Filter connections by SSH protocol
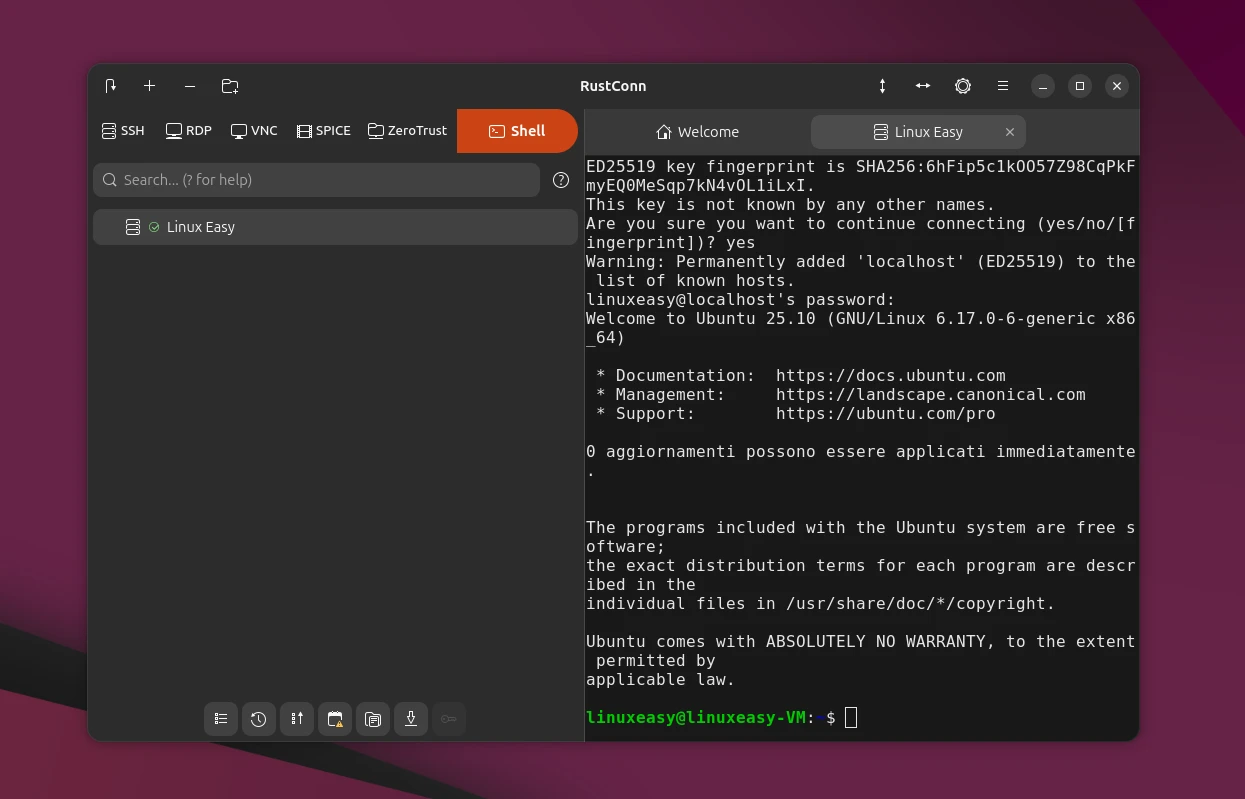1245x799 pixels. tap(123, 131)
